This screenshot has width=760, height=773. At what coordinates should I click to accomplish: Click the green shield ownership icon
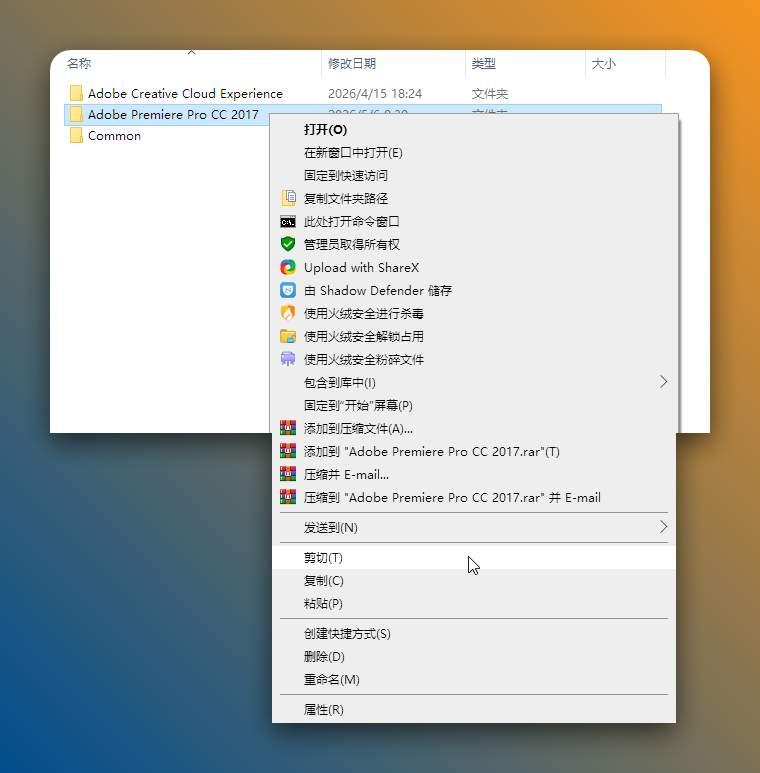288,244
